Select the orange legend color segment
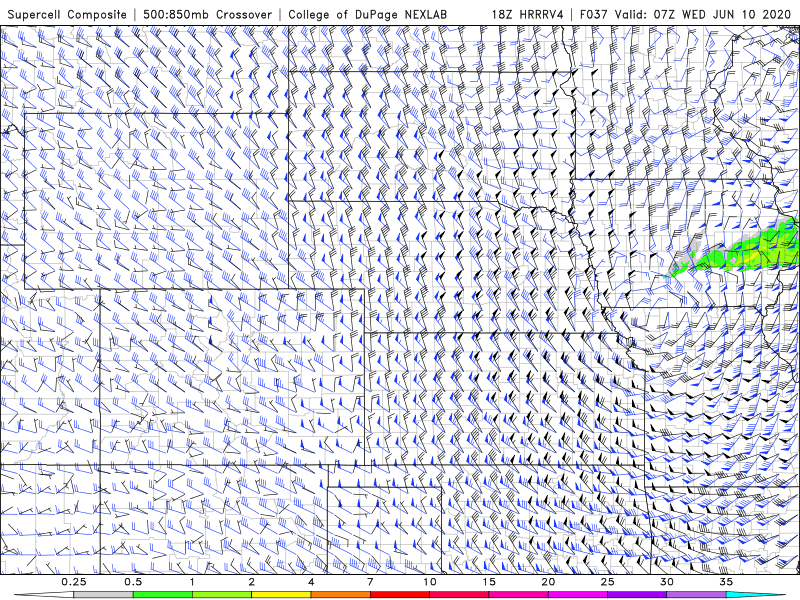 [340, 595]
